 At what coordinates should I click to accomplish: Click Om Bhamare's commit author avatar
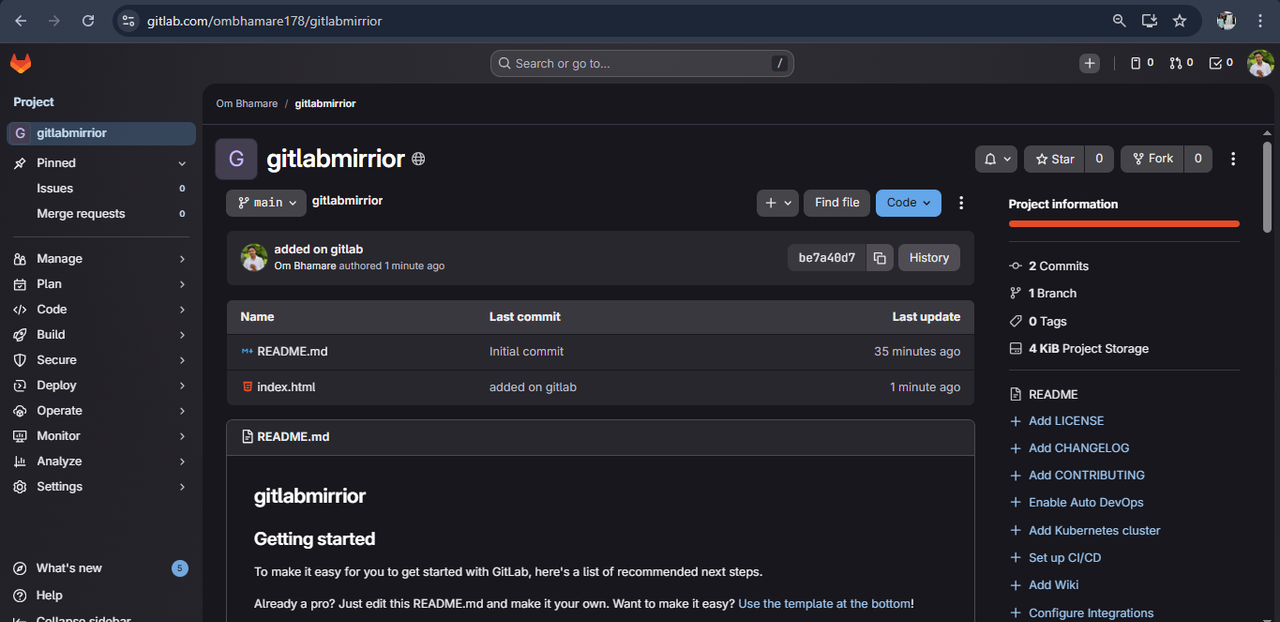click(x=254, y=258)
